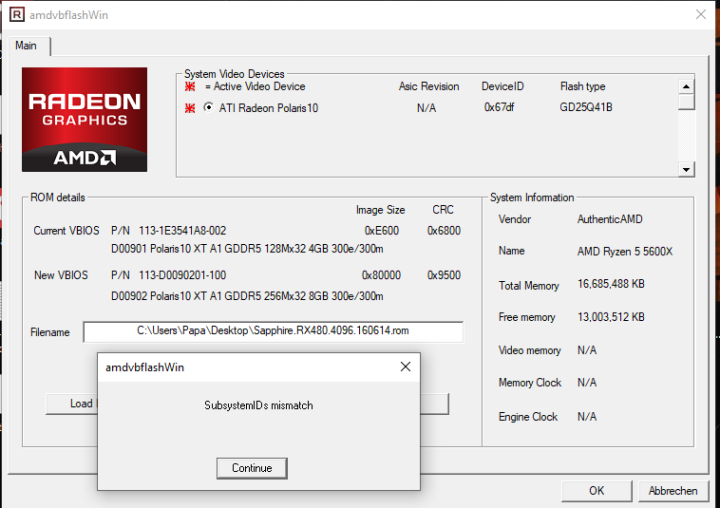Viewport: 720px width, 508px height.
Task: Click the Engine Clock N/A value
Action: click(587, 417)
